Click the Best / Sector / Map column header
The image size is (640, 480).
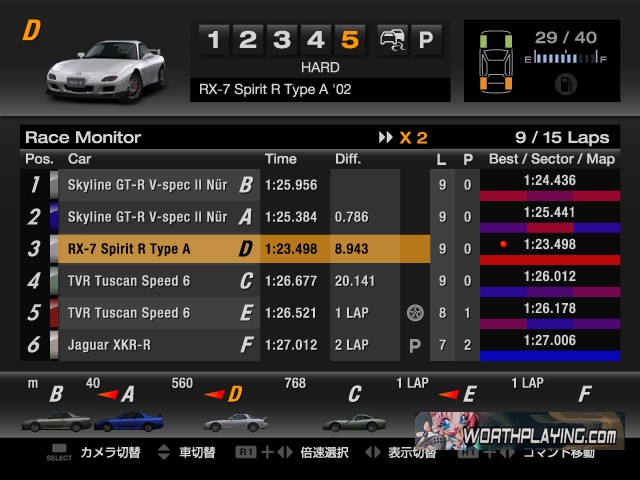(551, 159)
